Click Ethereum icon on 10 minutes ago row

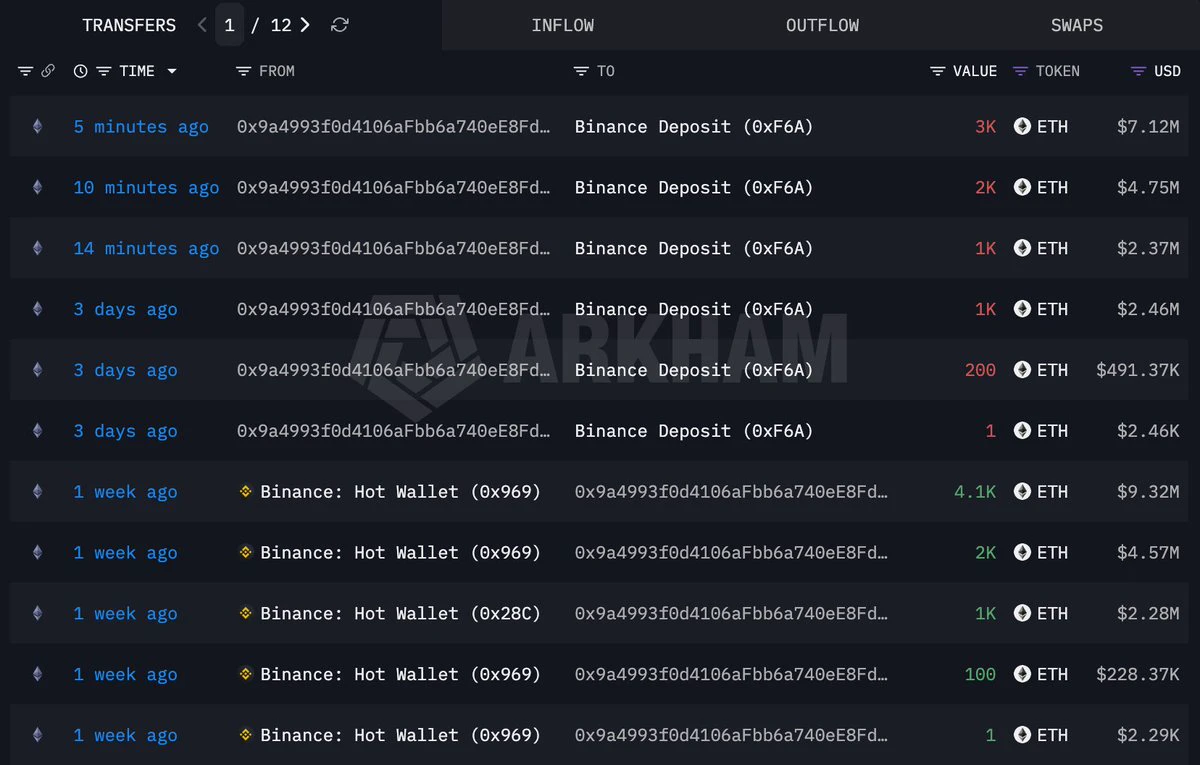tap(37, 187)
